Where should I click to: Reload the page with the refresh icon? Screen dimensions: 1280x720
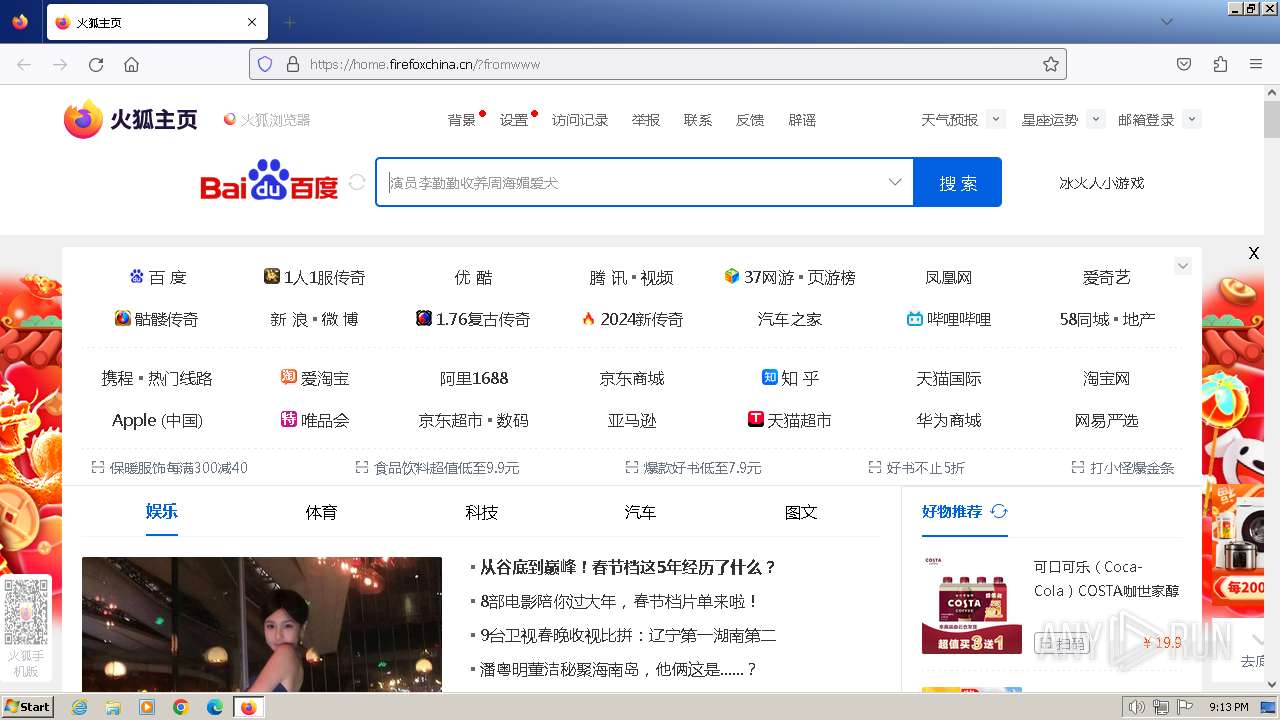coord(96,64)
